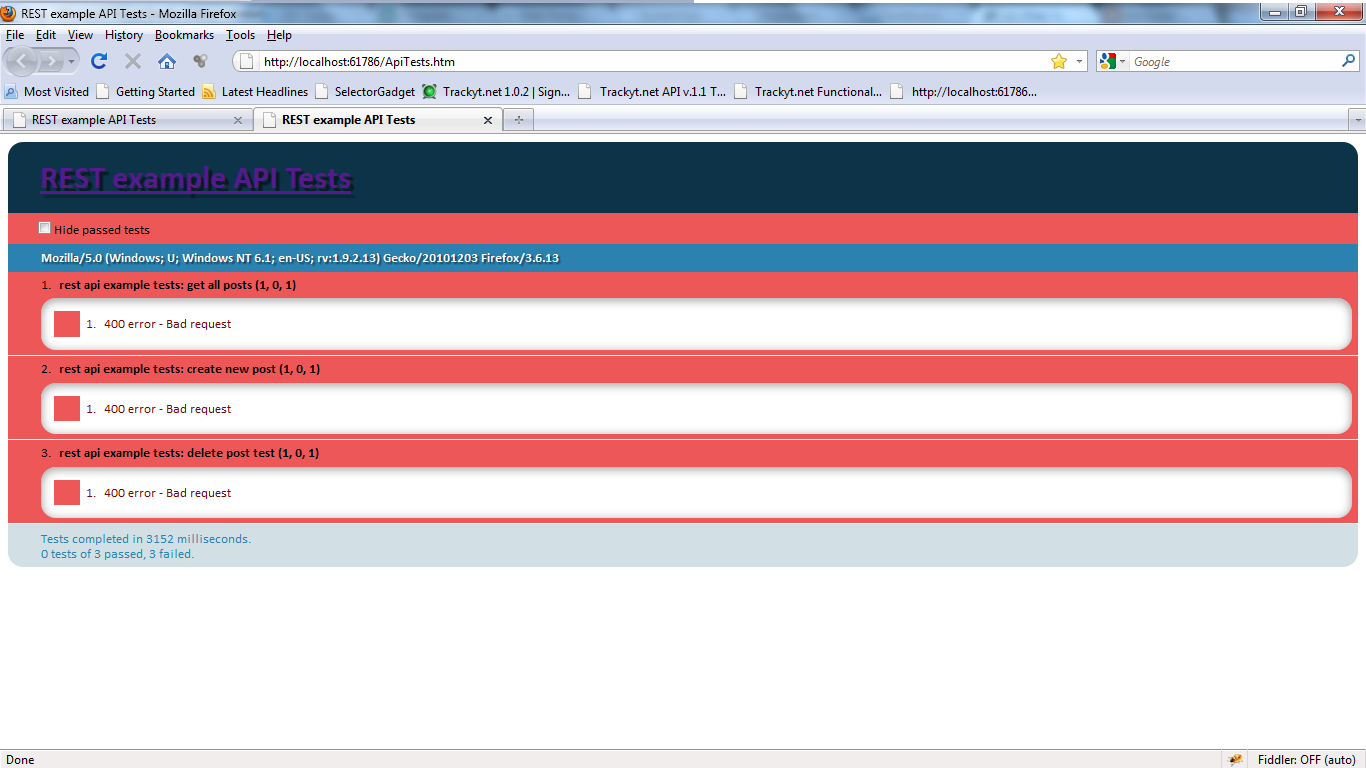Click the localhost ApiTests.htm address field
1366x768 pixels.
[652, 62]
